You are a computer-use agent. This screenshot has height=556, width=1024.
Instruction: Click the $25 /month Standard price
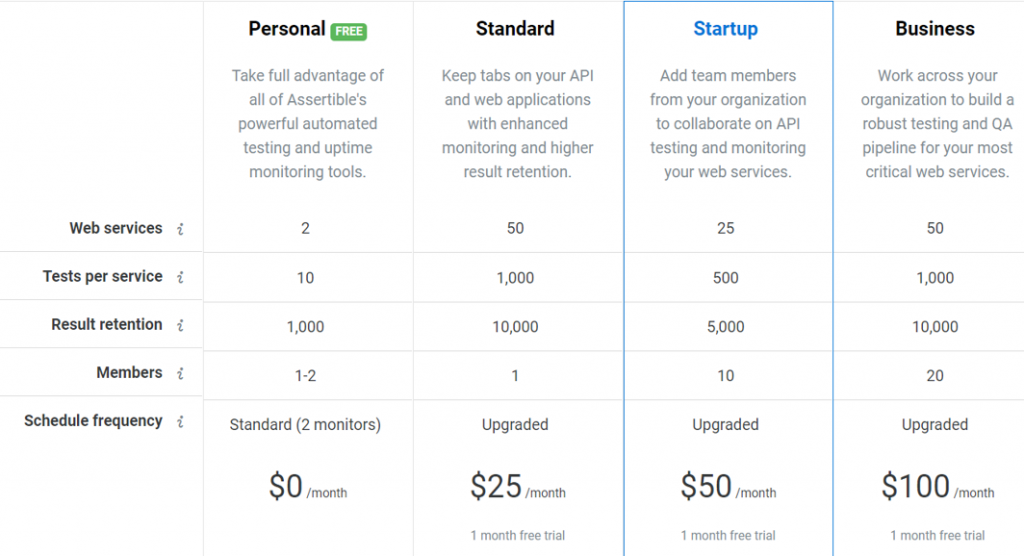517,487
